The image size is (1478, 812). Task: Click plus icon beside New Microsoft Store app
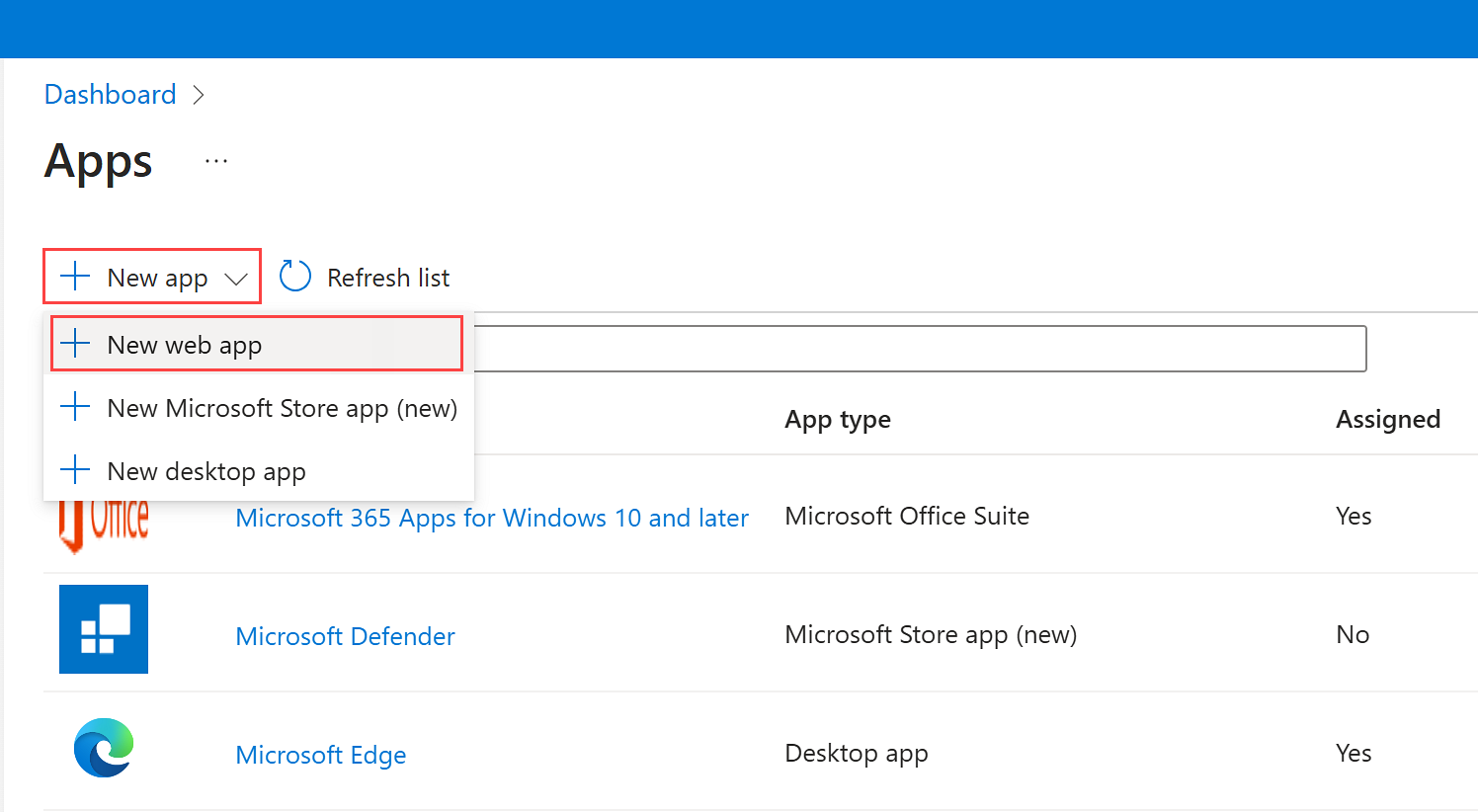[75, 407]
